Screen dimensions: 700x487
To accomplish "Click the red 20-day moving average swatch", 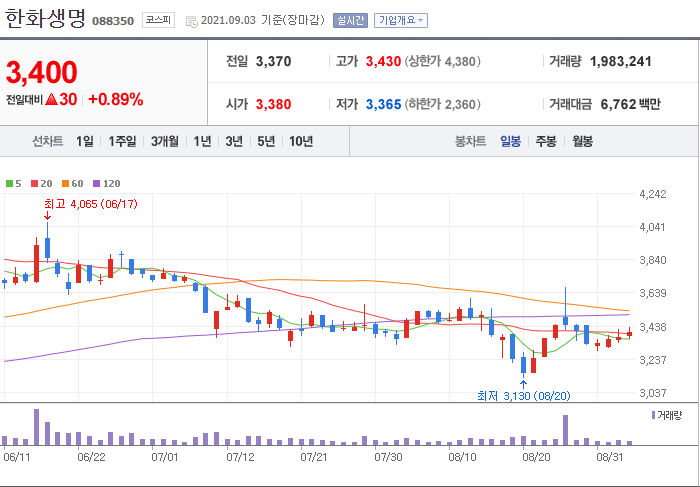I will pyautogui.click(x=34, y=183).
